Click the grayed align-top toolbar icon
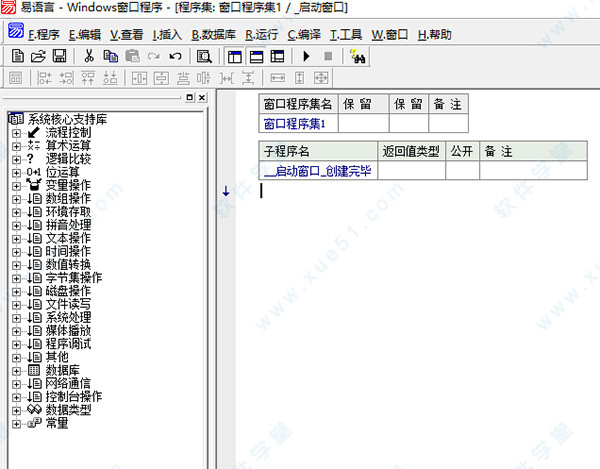600x469 pixels. (88, 78)
